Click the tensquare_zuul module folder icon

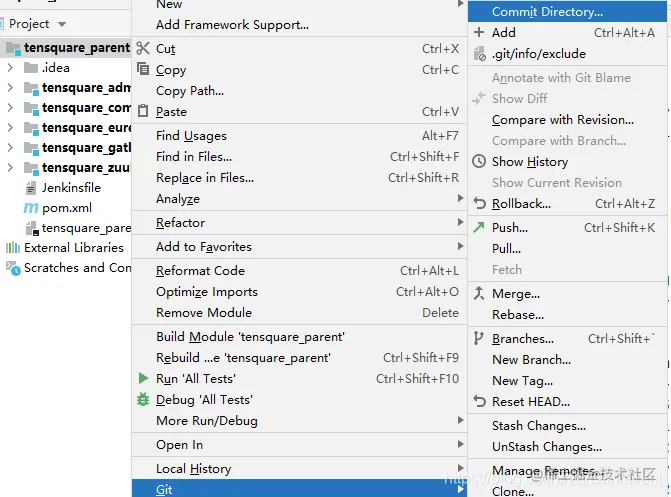tap(31, 168)
